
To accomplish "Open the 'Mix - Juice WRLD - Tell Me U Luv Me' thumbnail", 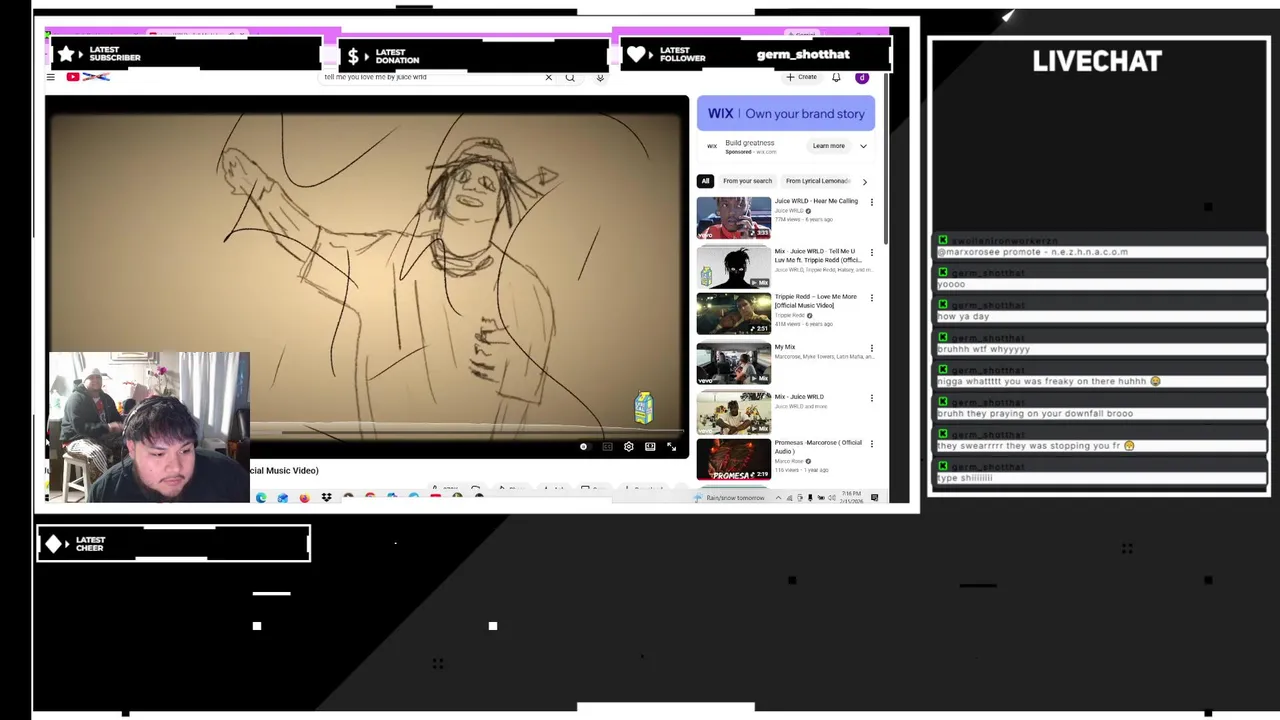I will point(734,267).
